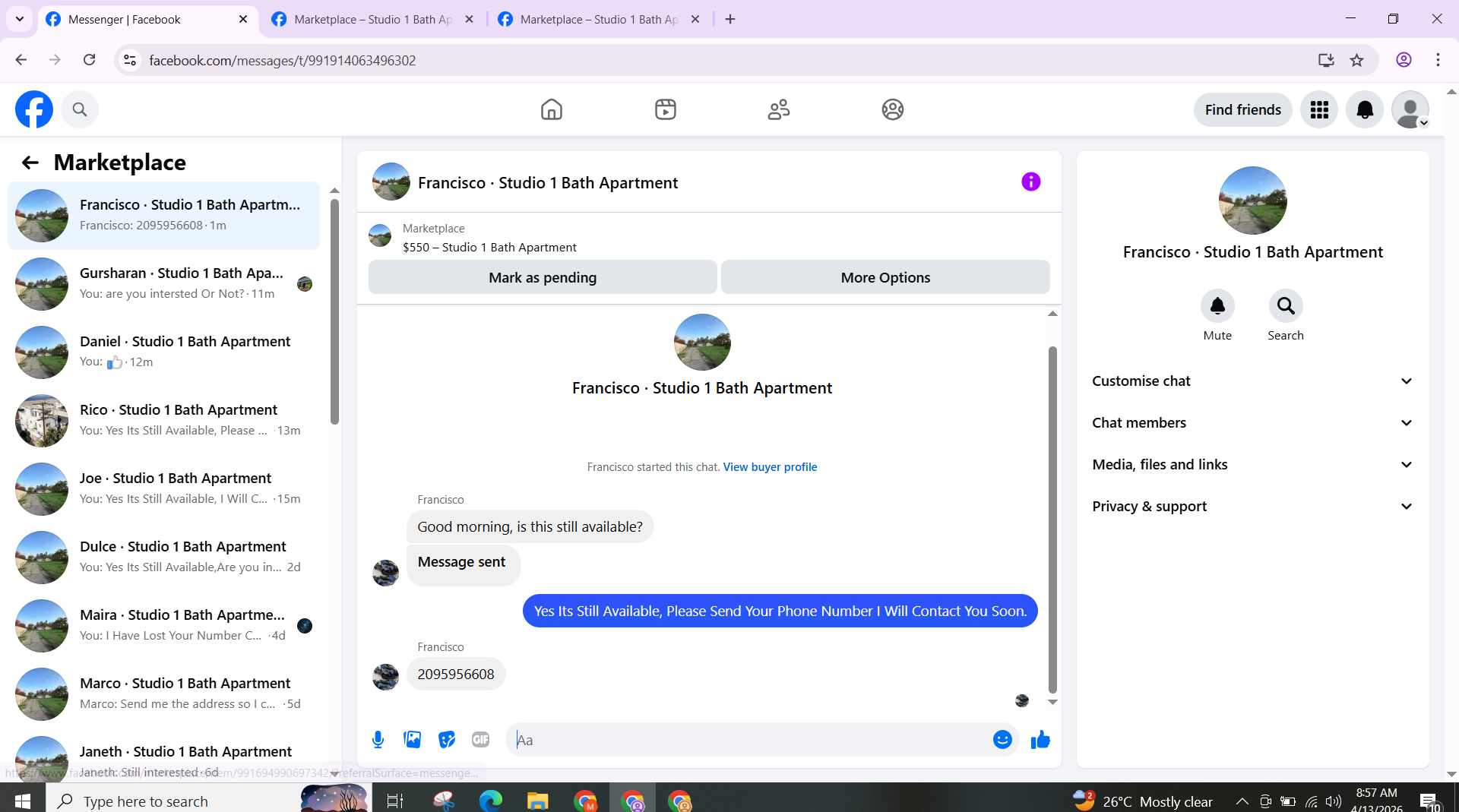Open the account profile avatar menu
The width and height of the screenshot is (1459, 812).
(x=1410, y=110)
